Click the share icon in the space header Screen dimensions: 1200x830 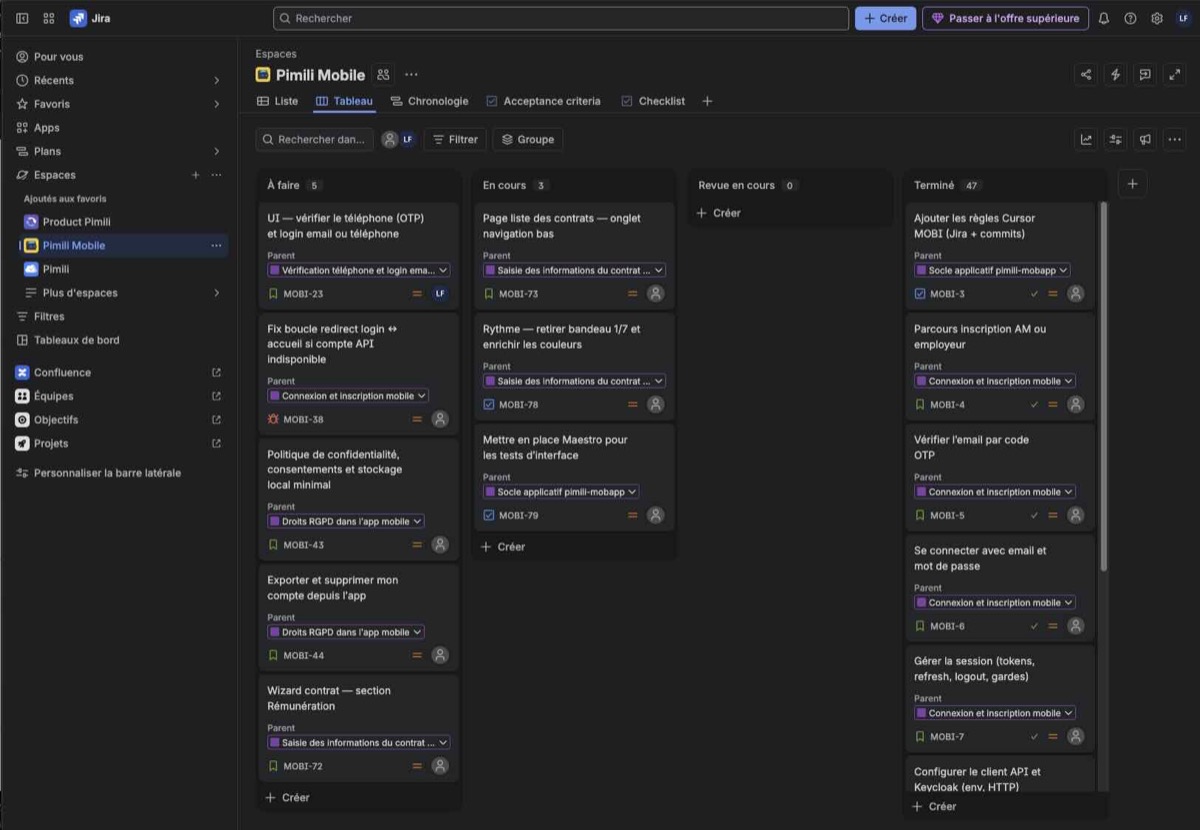(x=1086, y=75)
